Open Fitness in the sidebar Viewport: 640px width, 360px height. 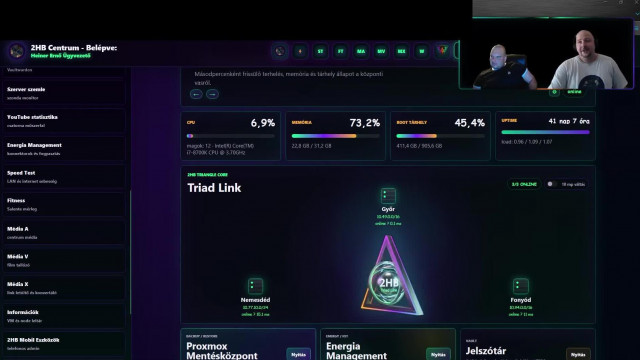coord(64,204)
